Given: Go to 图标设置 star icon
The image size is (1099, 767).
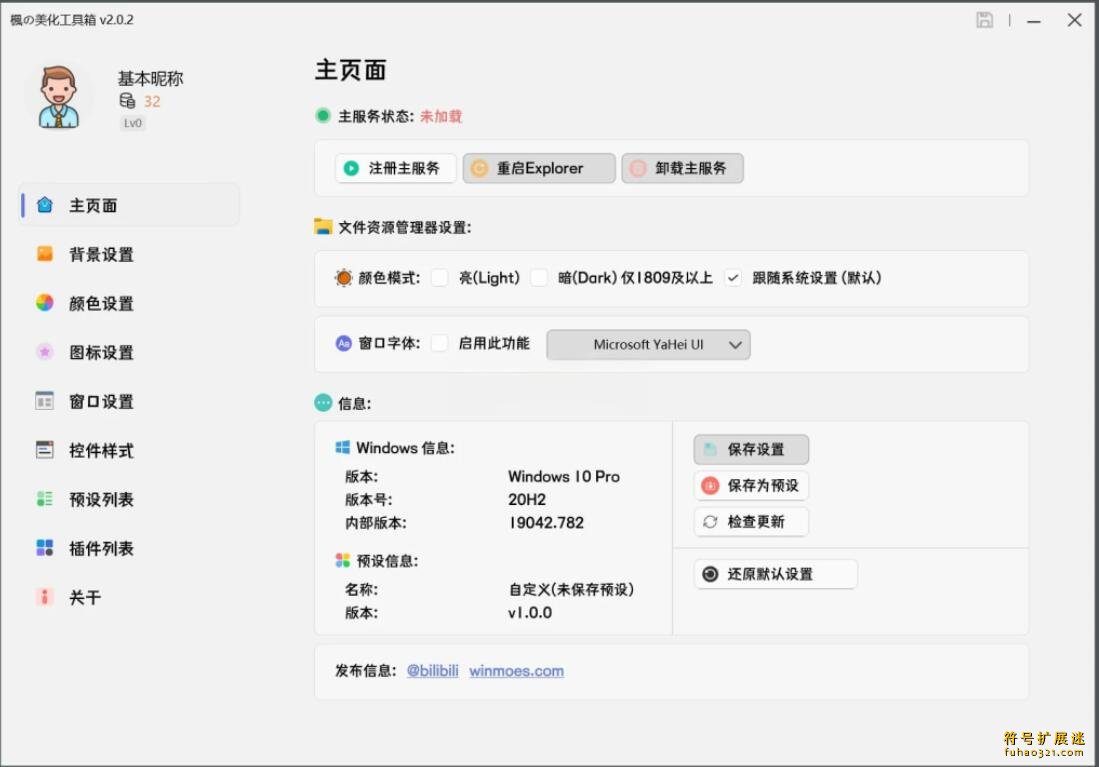Looking at the screenshot, I should [45, 352].
